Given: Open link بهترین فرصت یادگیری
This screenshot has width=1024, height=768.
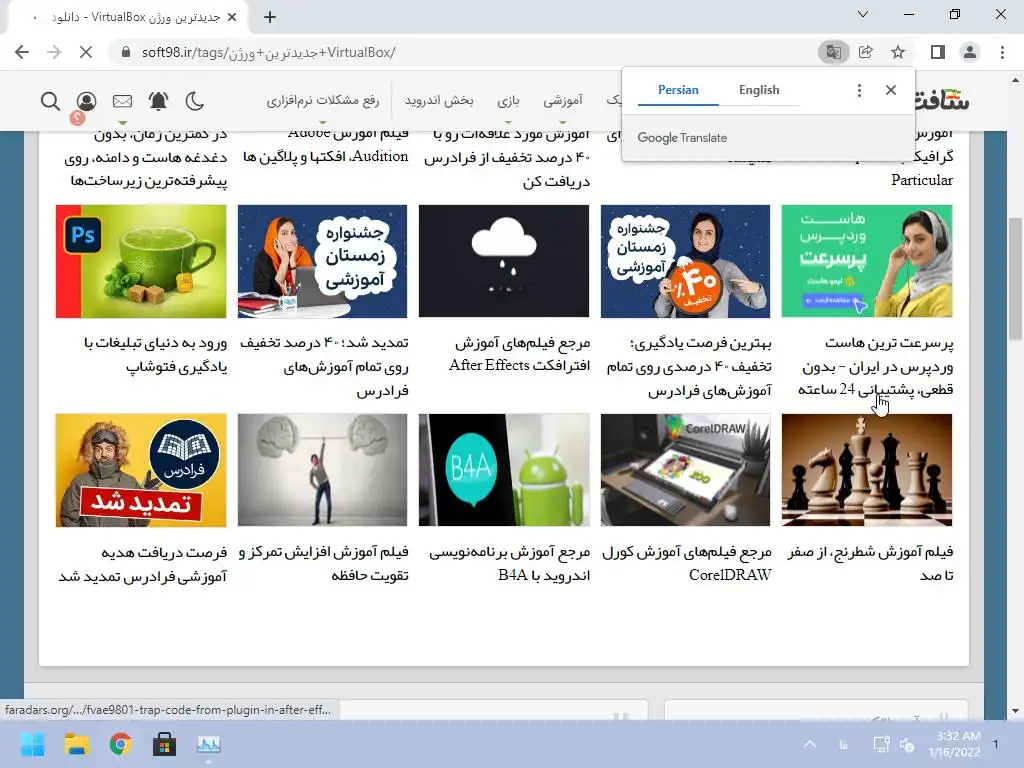Looking at the screenshot, I should [x=689, y=366].
